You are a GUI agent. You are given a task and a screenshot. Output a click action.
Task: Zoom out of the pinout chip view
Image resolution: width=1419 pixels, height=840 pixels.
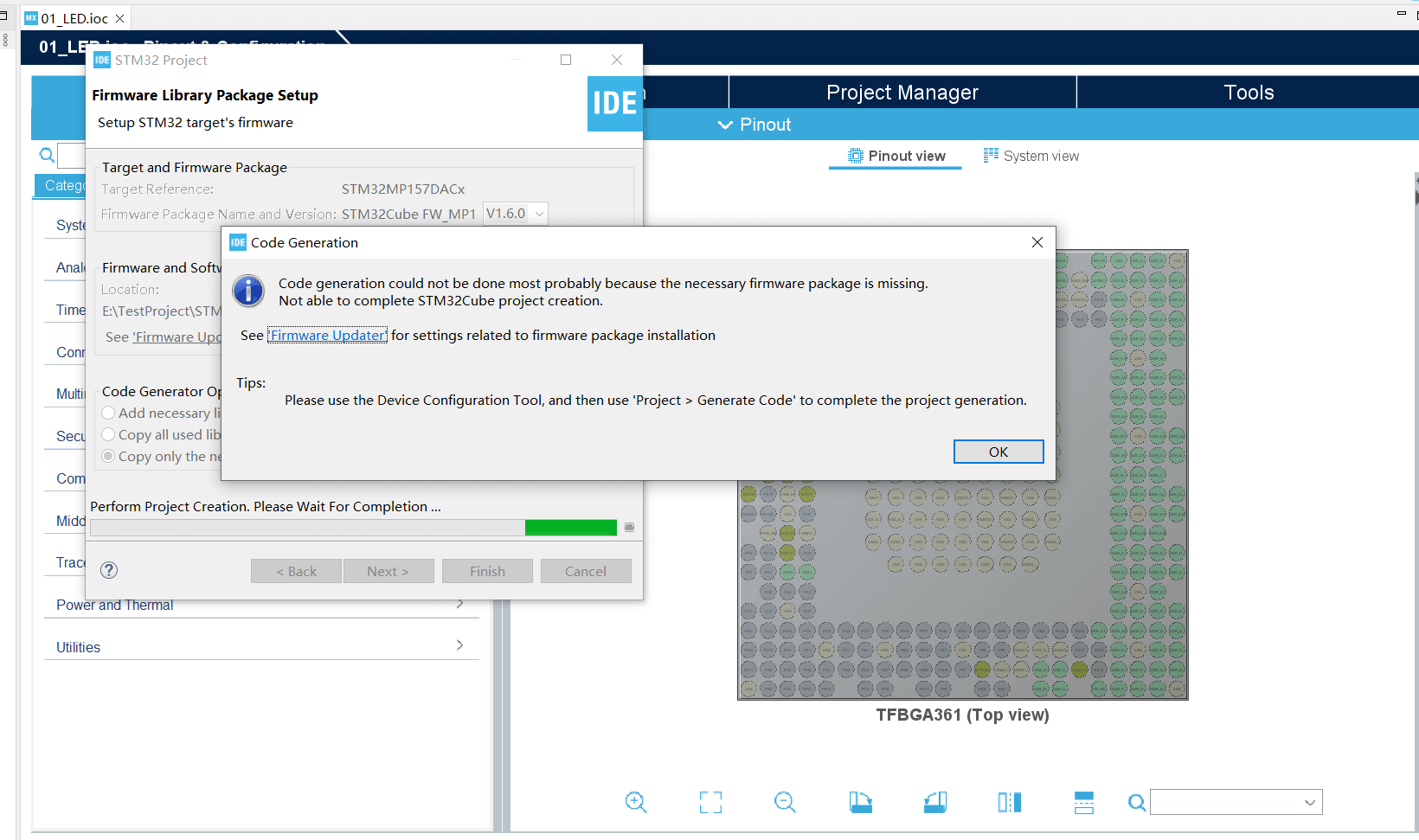click(x=785, y=802)
